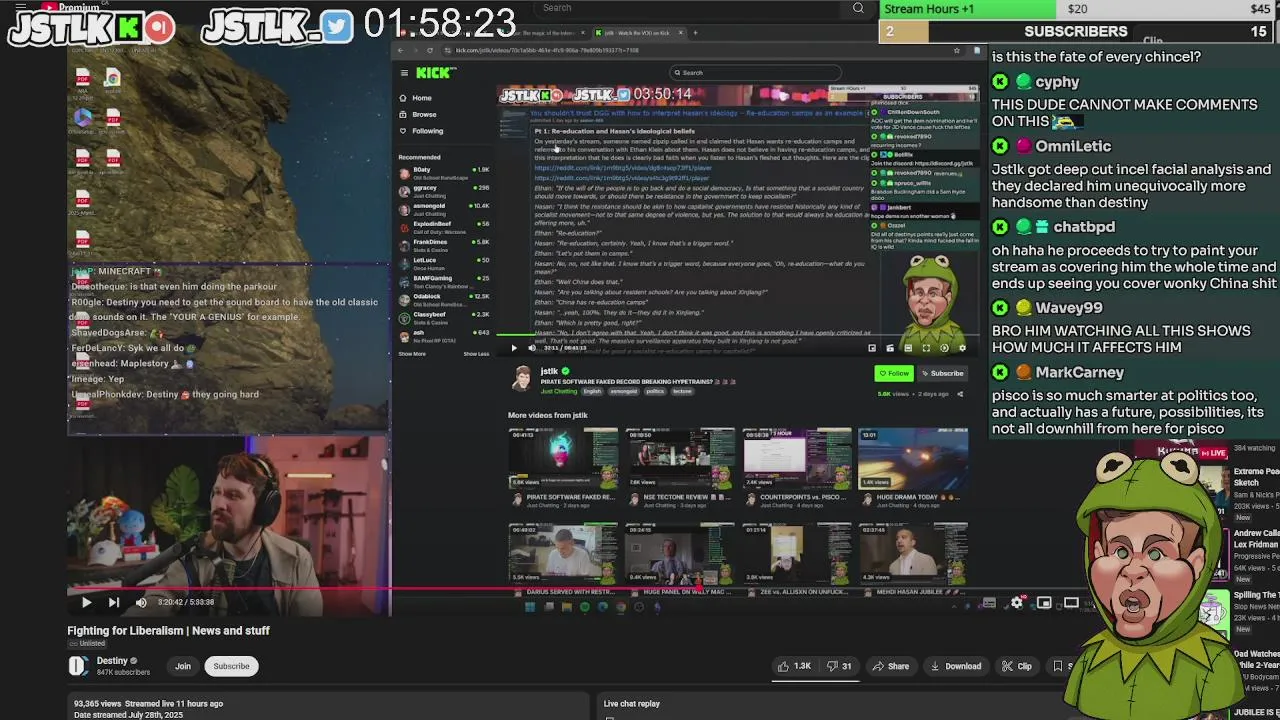Image resolution: width=1280 pixels, height=720 pixels.
Task: Open recommended channel asmongold
Action: tap(444, 208)
